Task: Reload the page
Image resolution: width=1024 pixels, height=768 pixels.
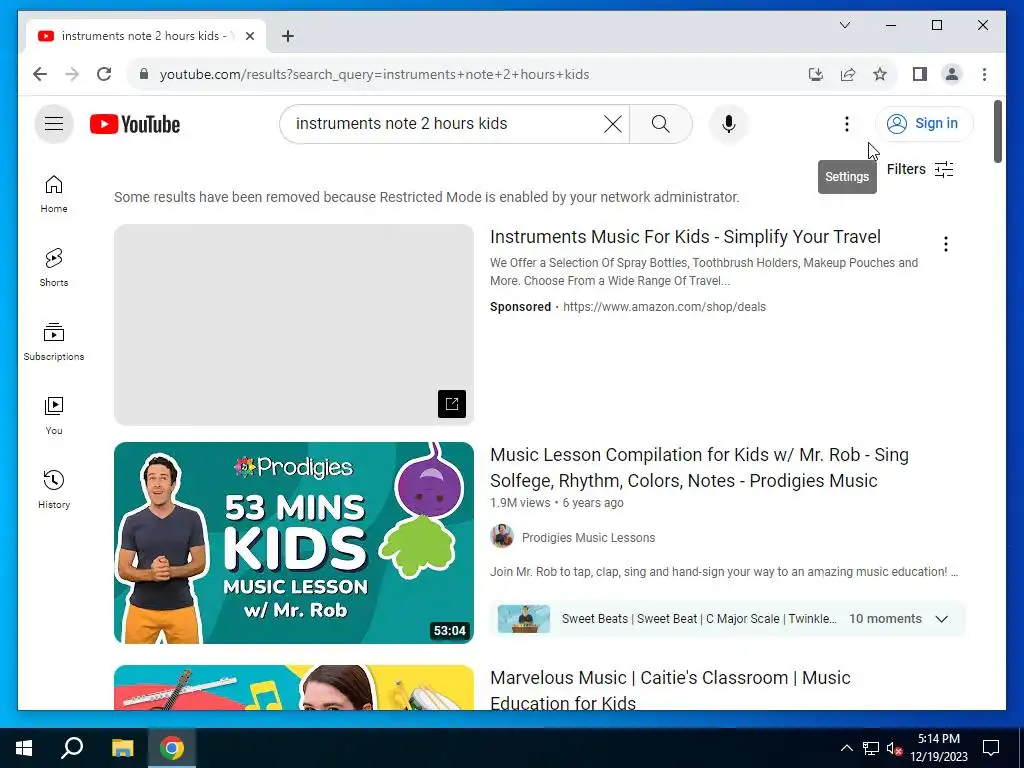Action: [104, 74]
